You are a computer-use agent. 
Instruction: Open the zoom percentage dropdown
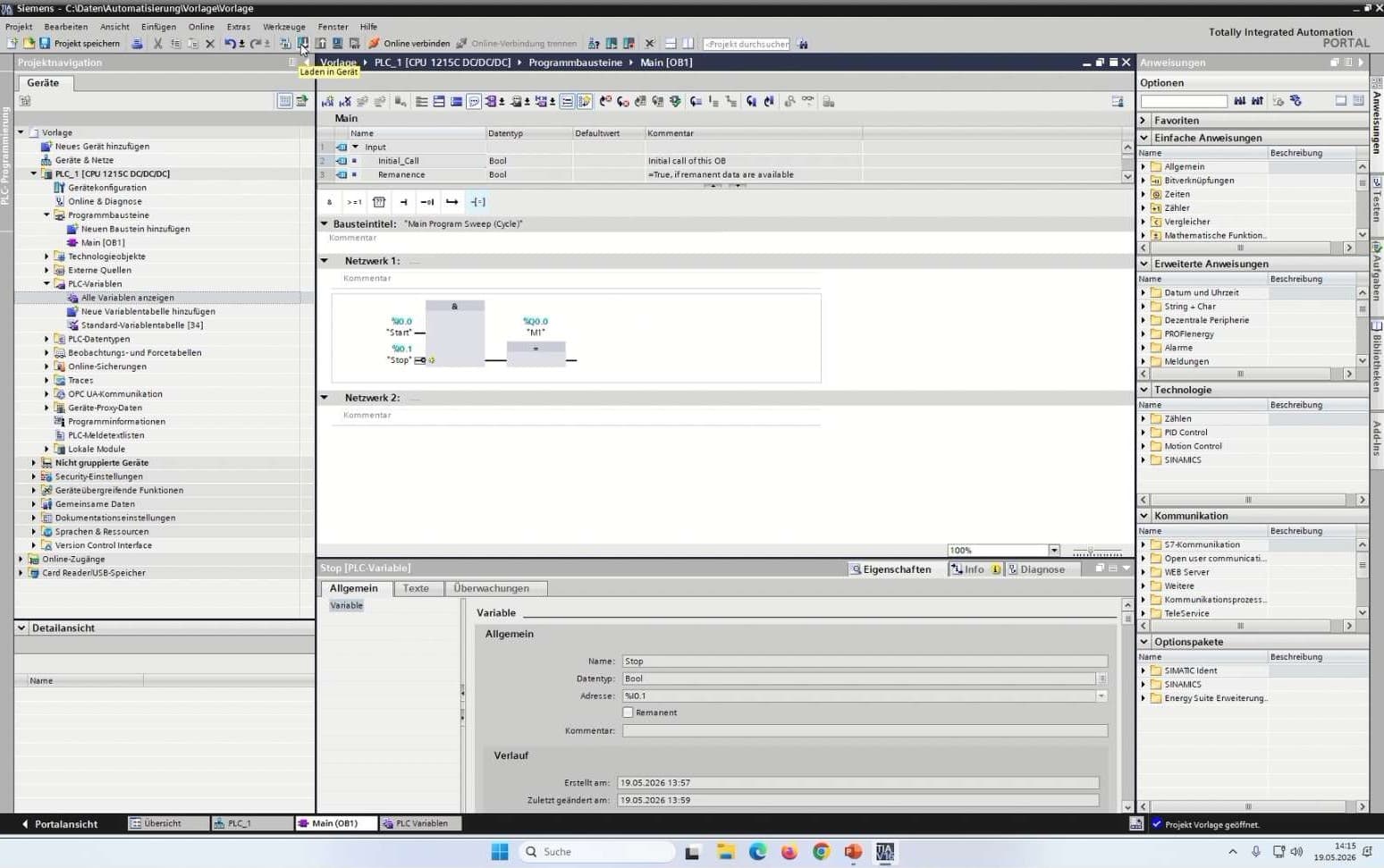point(1054,551)
